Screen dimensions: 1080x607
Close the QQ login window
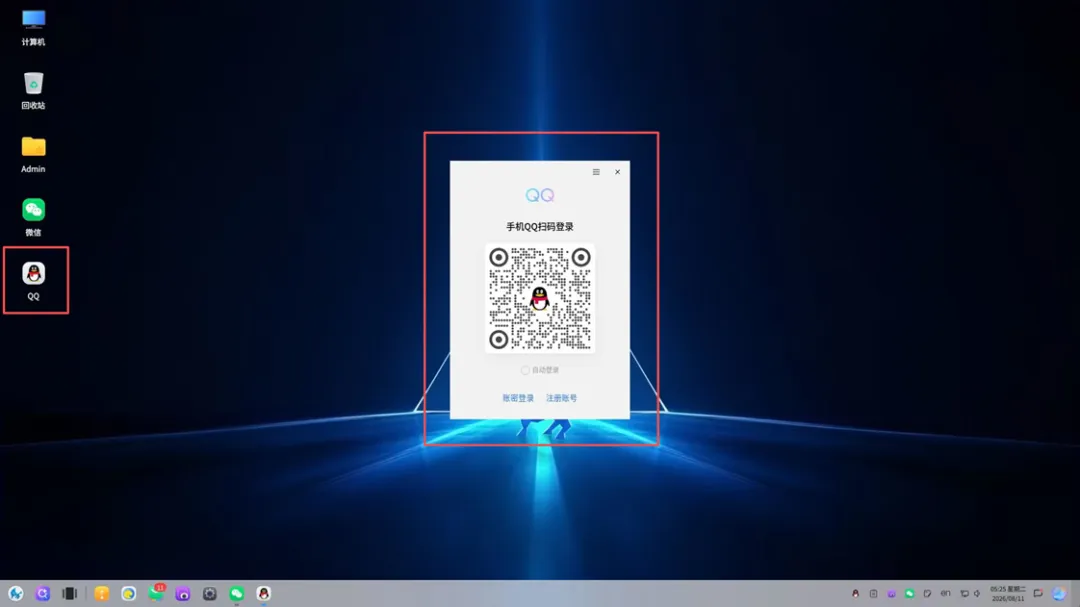(x=617, y=172)
